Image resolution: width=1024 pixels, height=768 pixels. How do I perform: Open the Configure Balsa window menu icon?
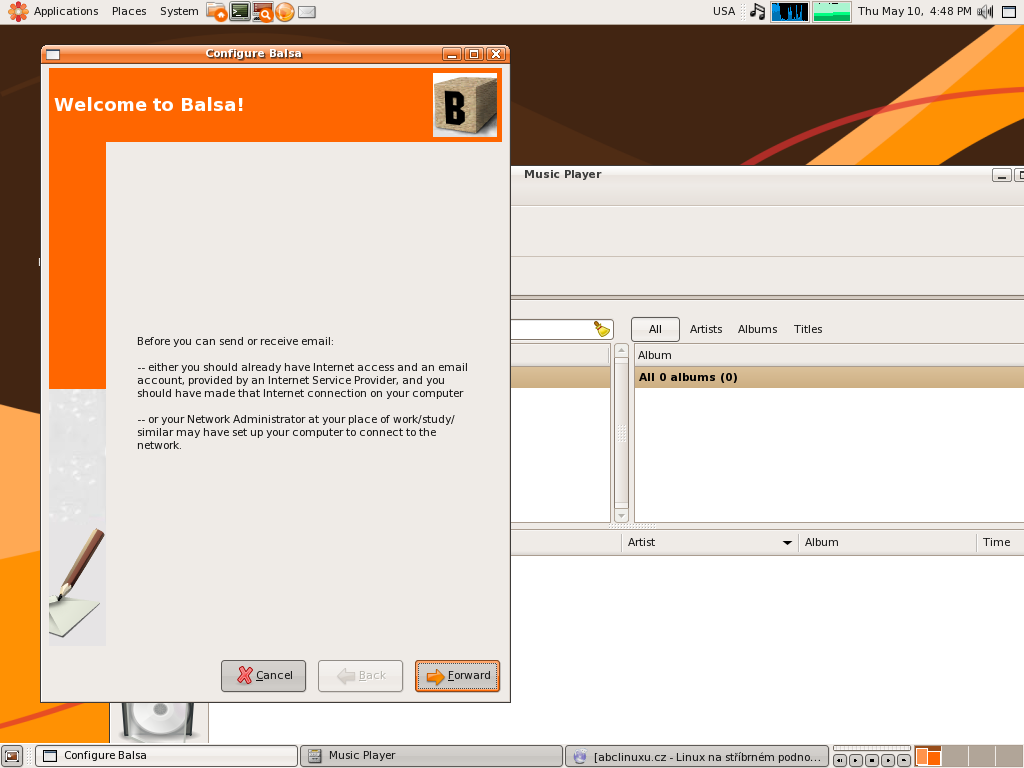coord(53,54)
